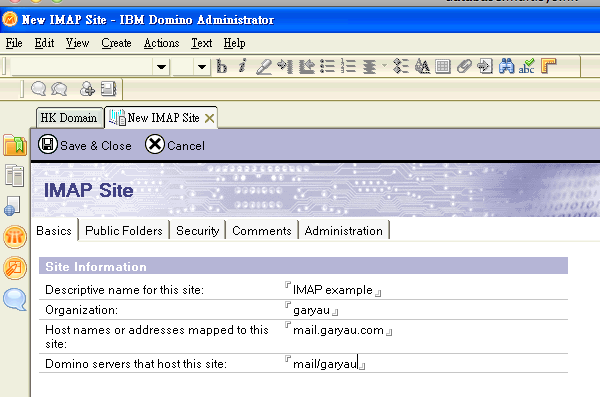Screen dimensions: 600x397
Task: Click the orange Designer sidebar icon
Action: (x=15, y=268)
